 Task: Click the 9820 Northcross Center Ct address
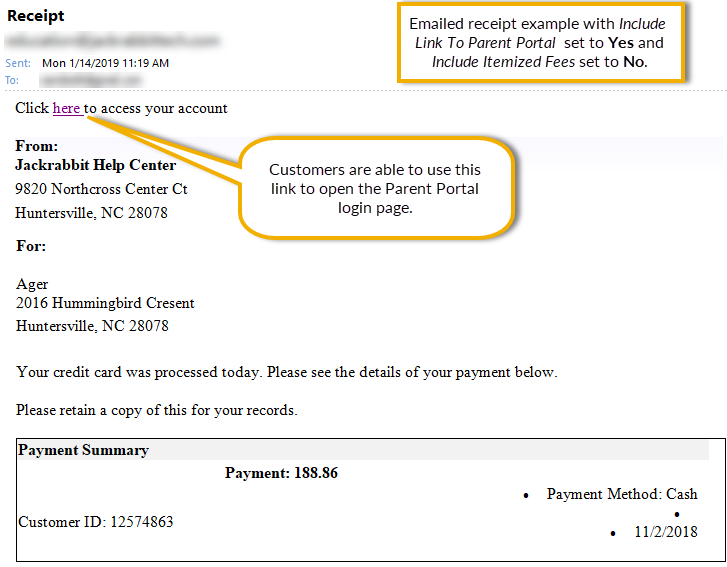[x=101, y=189]
